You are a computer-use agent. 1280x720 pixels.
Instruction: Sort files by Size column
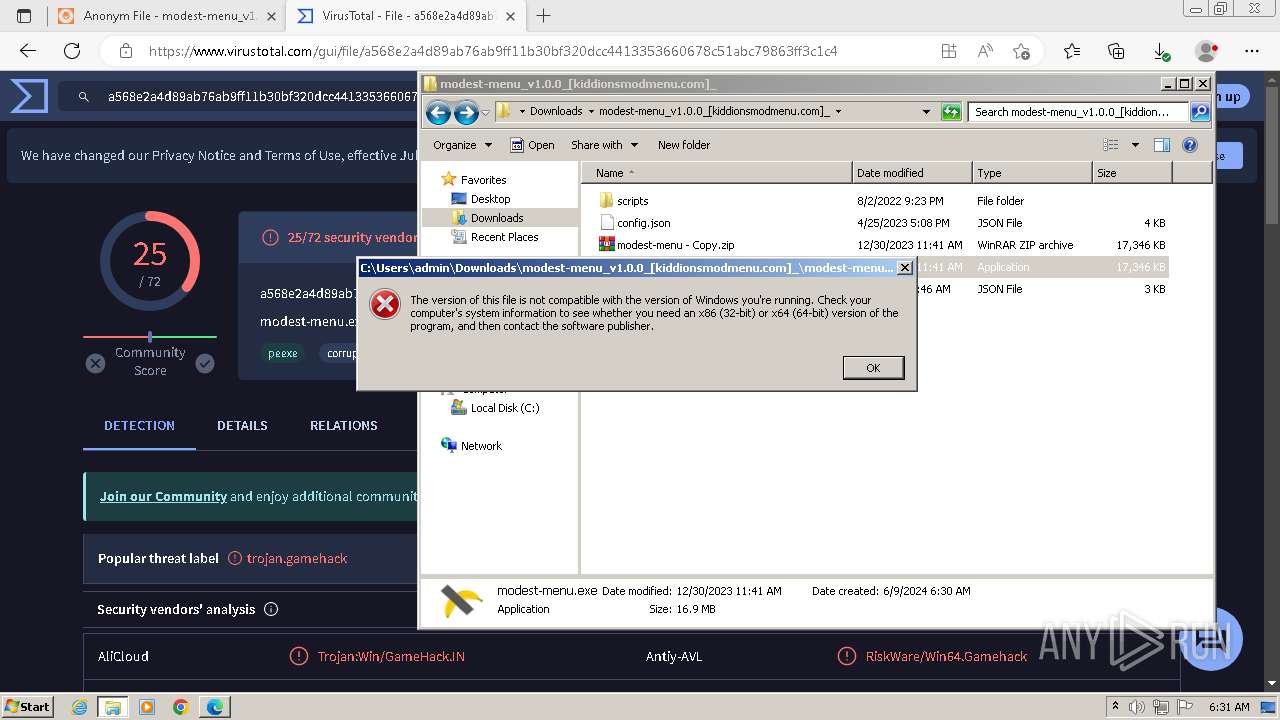coord(1132,173)
